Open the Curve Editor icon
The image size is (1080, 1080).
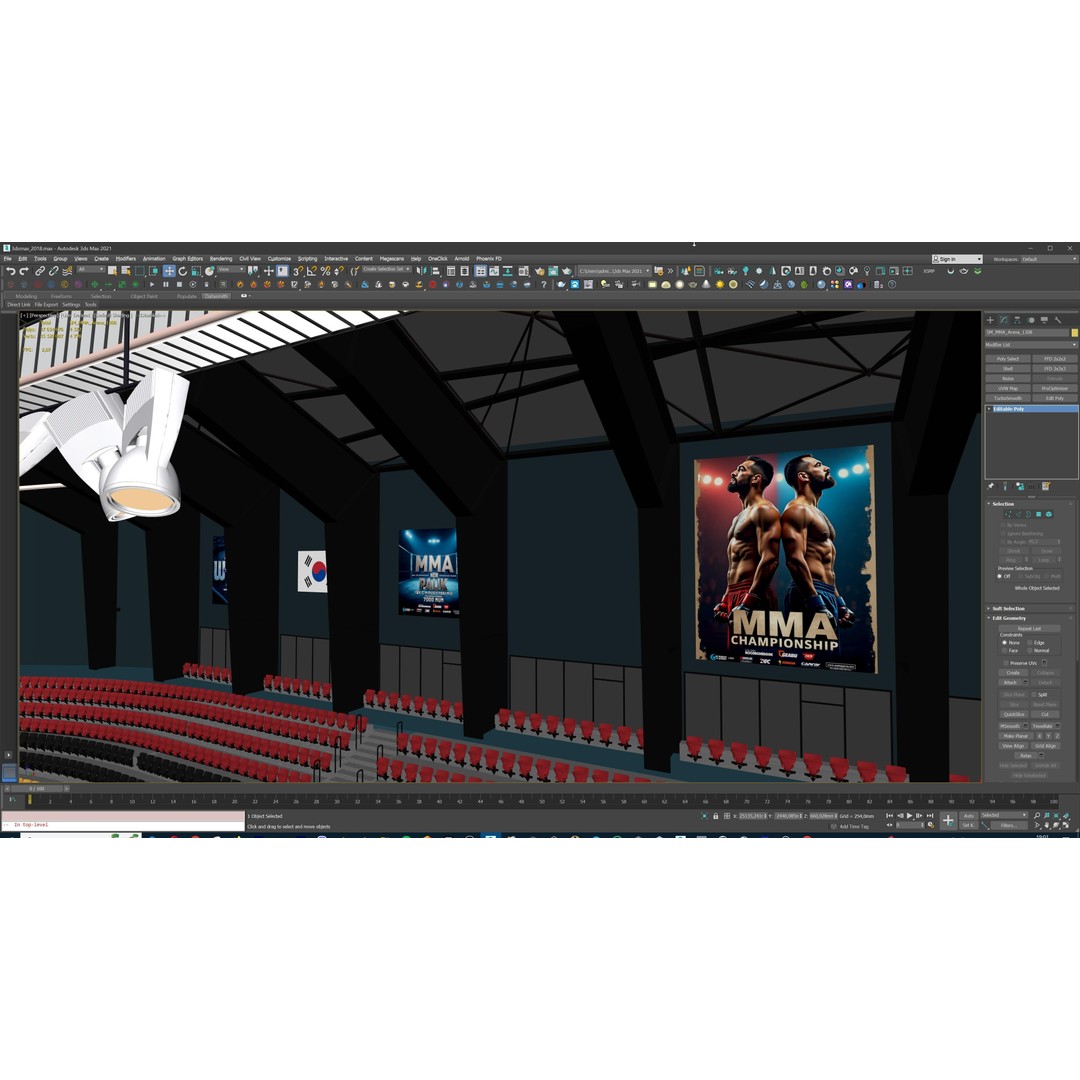click(494, 271)
